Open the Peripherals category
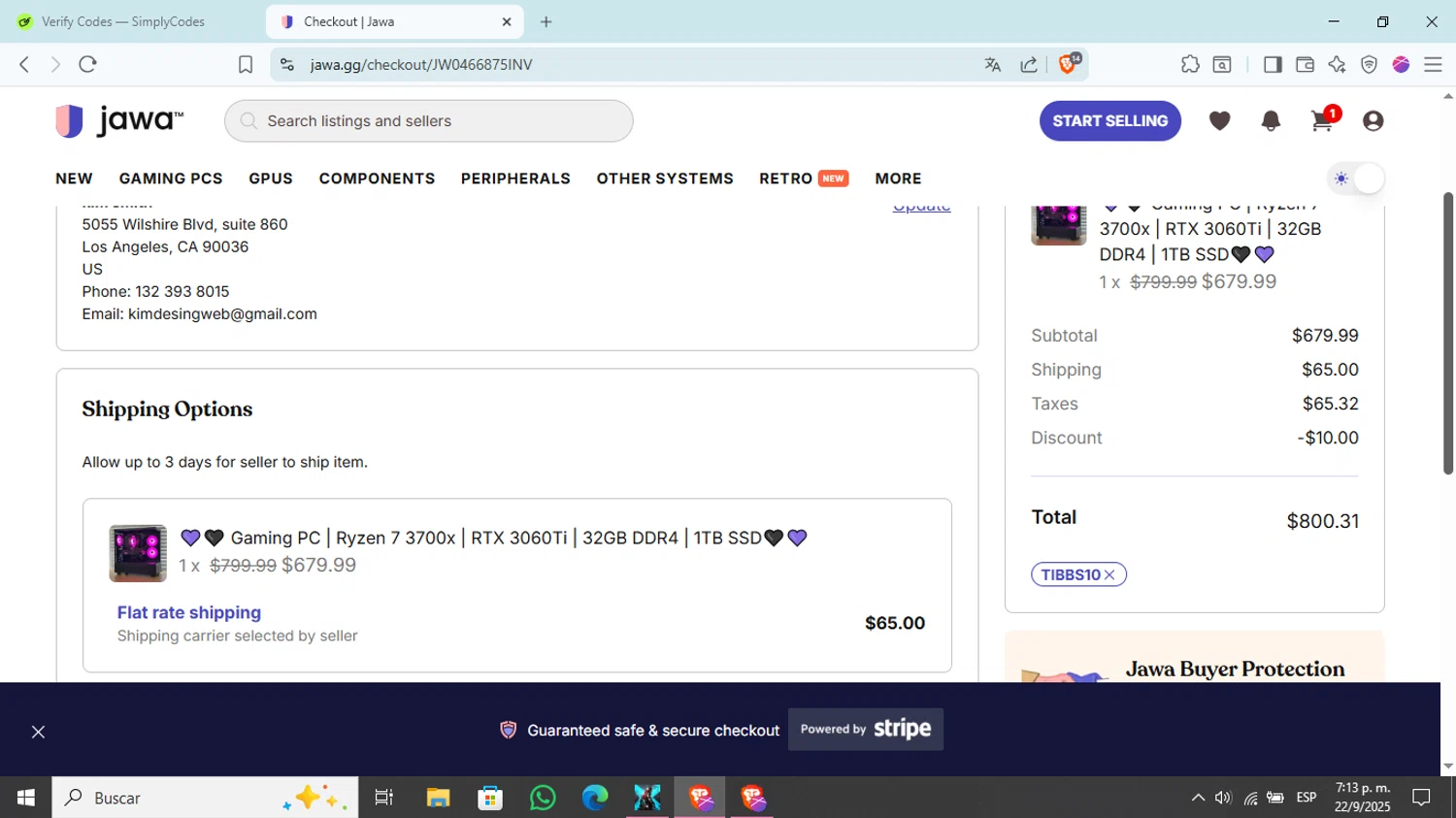 pos(515,179)
